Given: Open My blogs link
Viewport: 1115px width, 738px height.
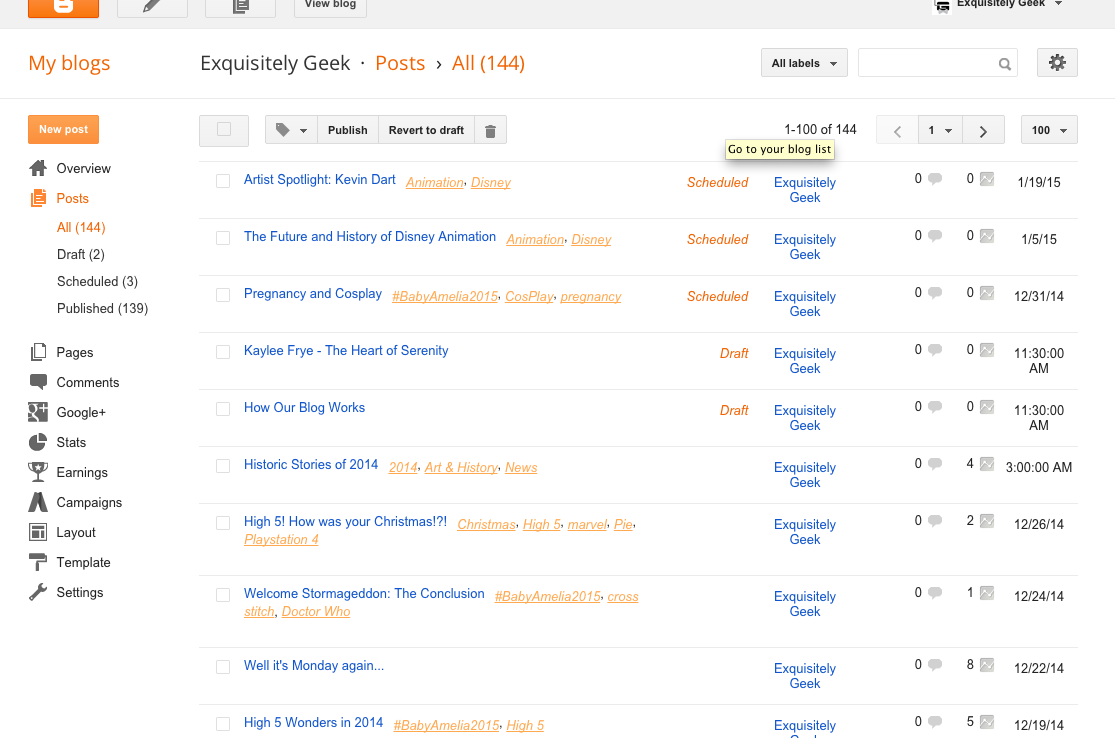Looking at the screenshot, I should click(69, 63).
